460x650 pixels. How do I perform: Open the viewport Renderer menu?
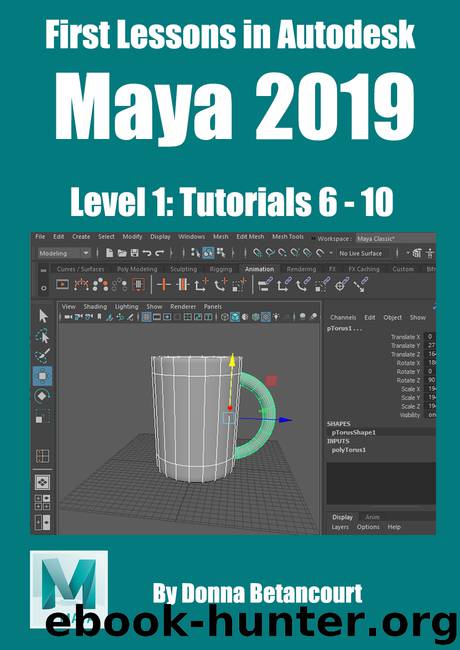[183, 307]
